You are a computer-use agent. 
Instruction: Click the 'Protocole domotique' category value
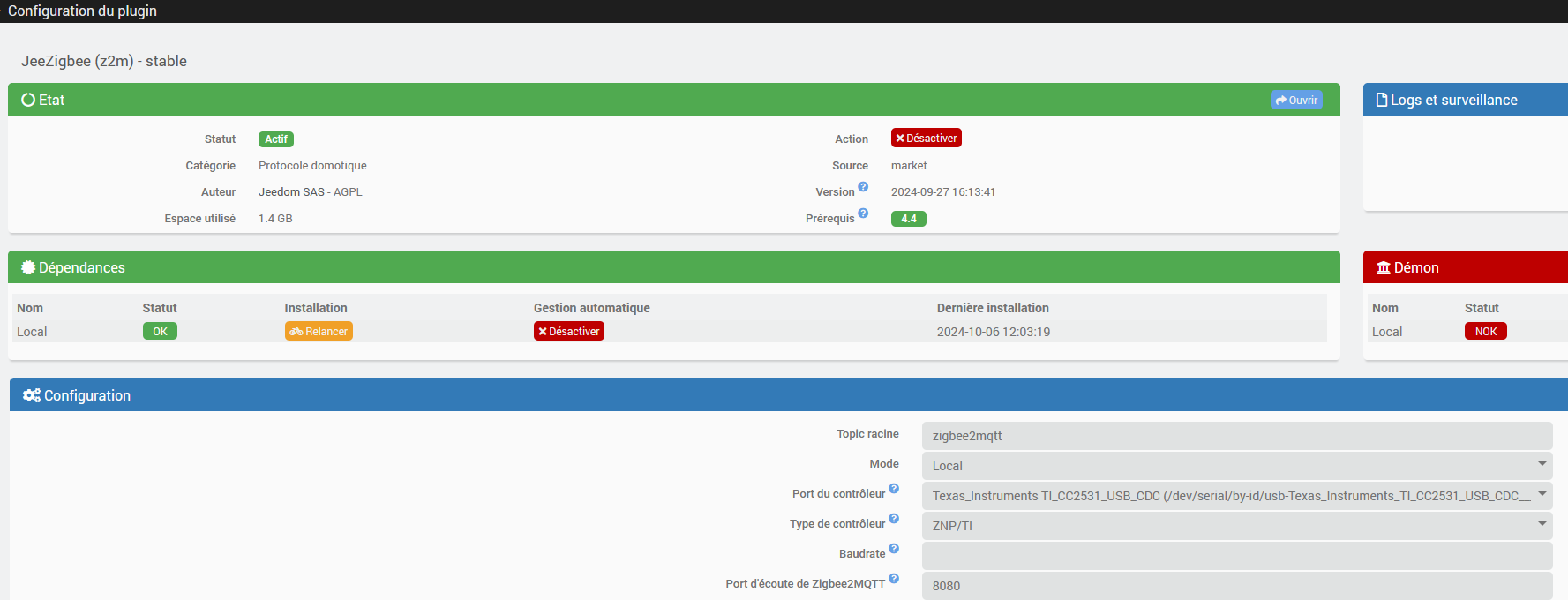point(312,166)
